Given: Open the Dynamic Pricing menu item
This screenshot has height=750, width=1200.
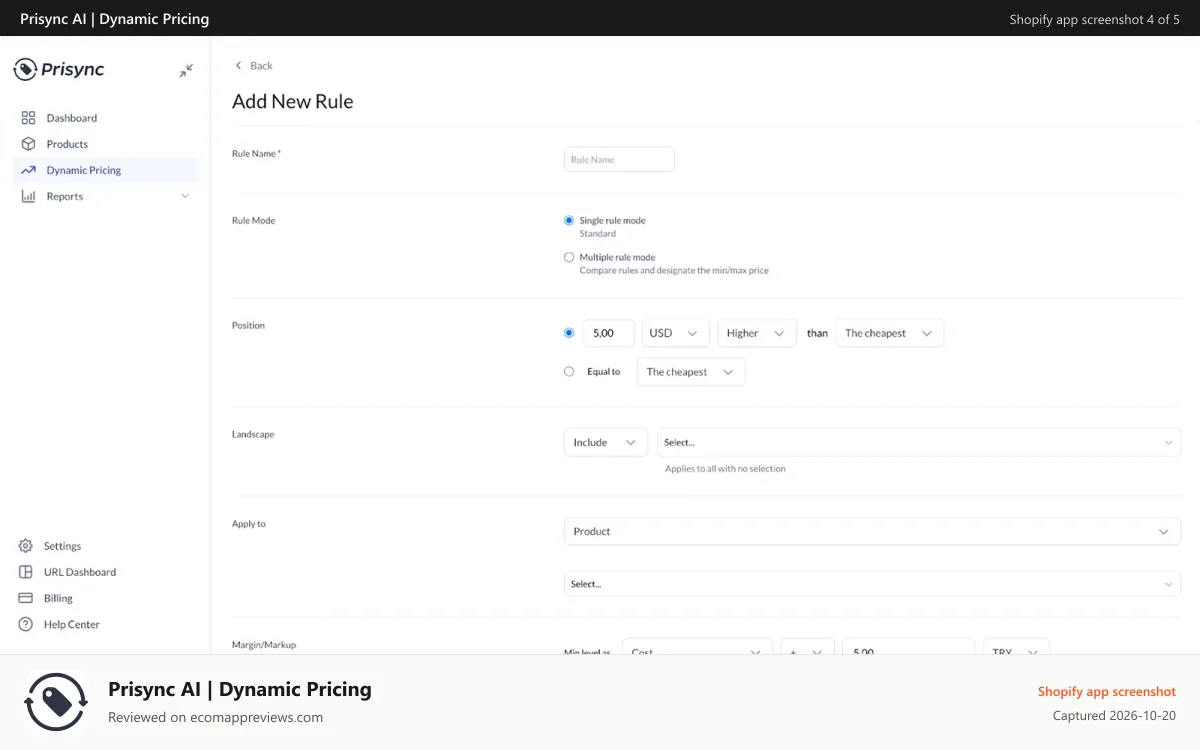Looking at the screenshot, I should (x=106, y=170).
